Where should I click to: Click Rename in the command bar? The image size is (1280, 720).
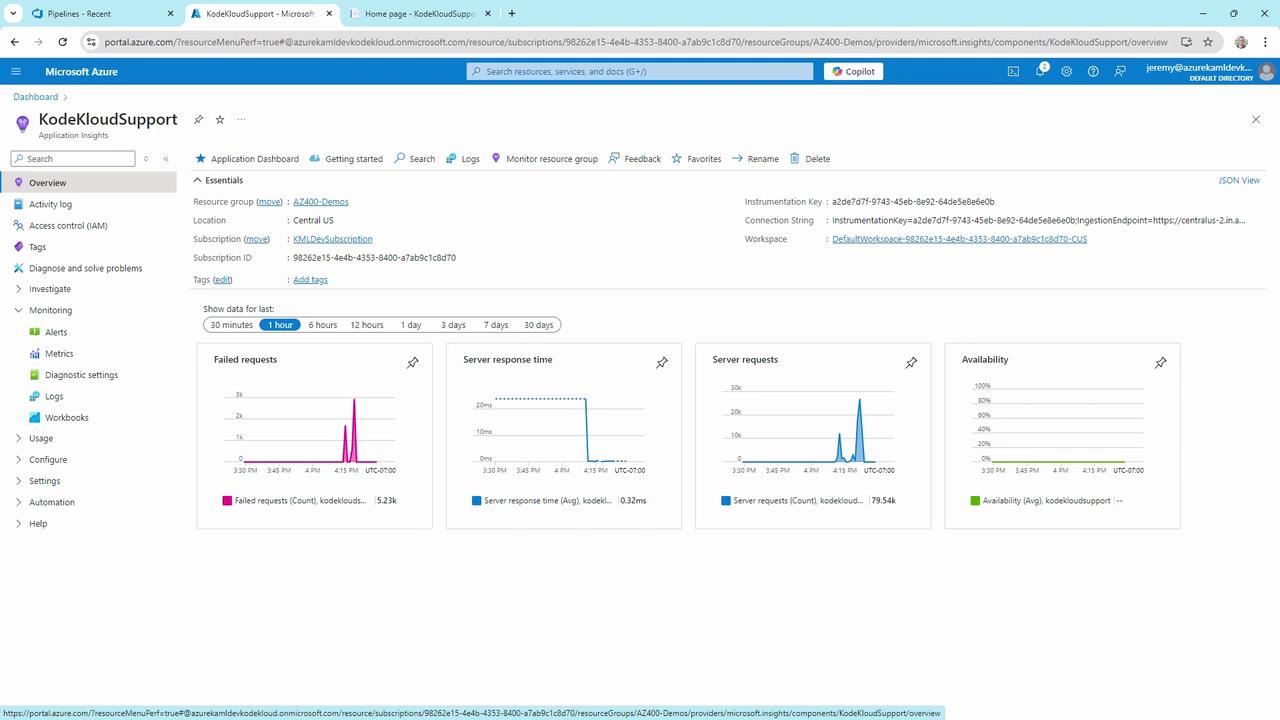pos(755,159)
